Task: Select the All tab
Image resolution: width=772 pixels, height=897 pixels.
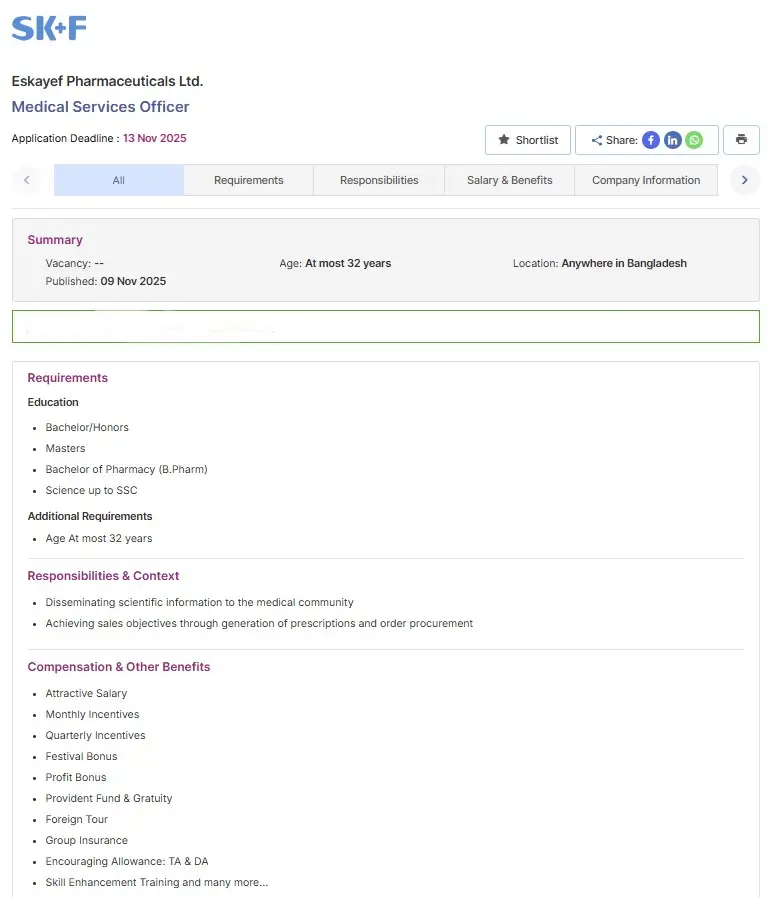Action: point(119,180)
